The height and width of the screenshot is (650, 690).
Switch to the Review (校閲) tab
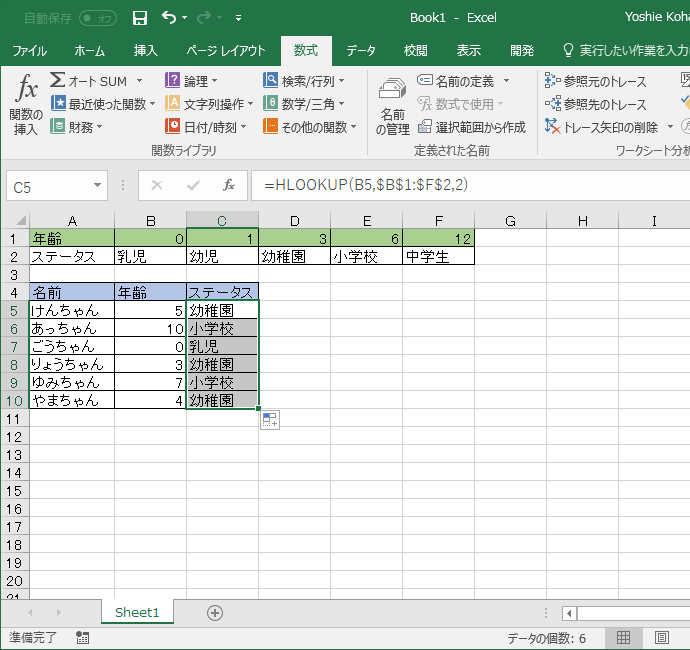(415, 51)
